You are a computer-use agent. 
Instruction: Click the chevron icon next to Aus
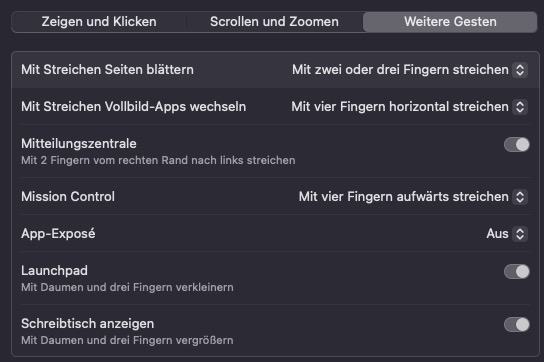tap(520, 234)
